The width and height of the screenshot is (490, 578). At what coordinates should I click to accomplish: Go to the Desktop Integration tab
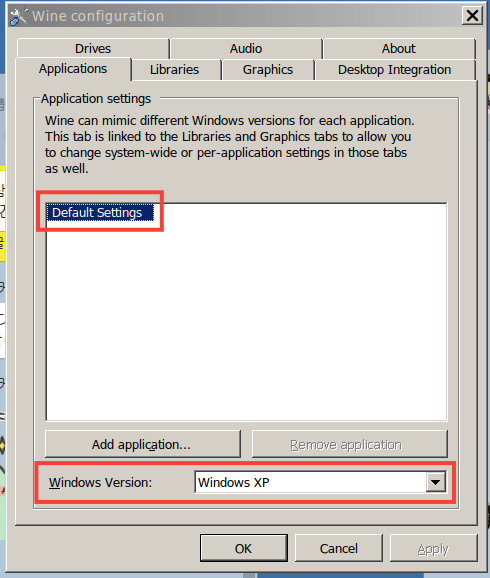coord(395,70)
